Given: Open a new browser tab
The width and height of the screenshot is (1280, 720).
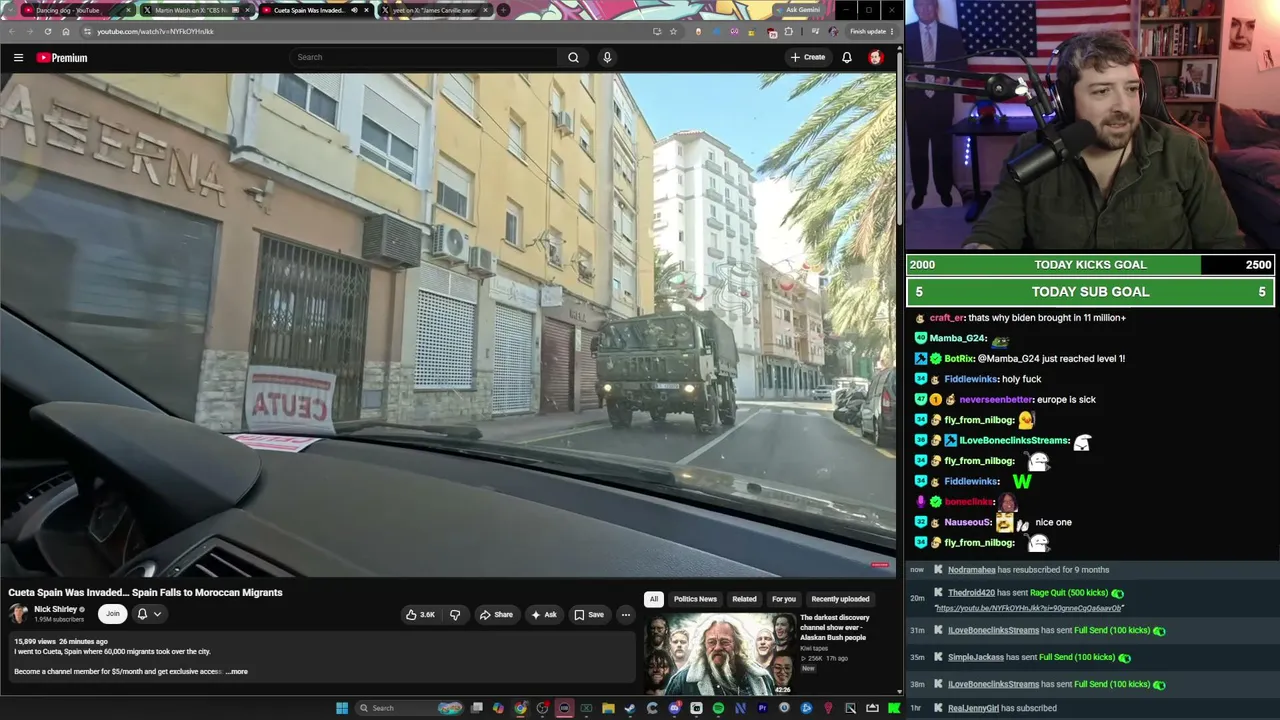Looking at the screenshot, I should [503, 10].
